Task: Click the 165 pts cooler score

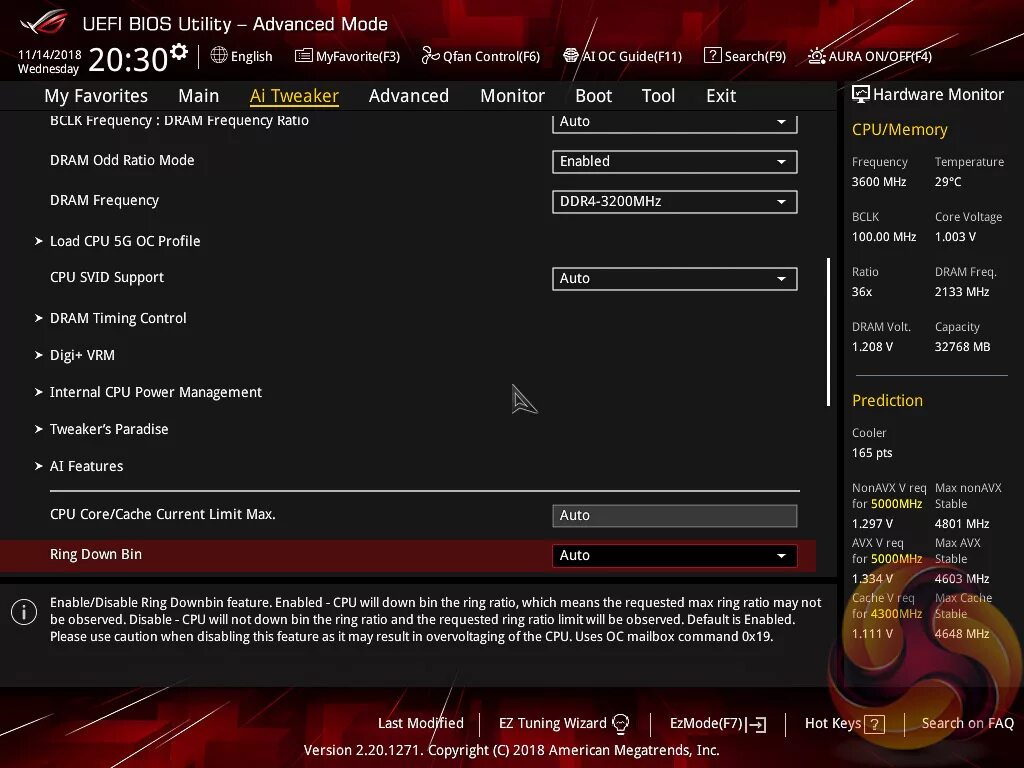Action: [x=872, y=453]
